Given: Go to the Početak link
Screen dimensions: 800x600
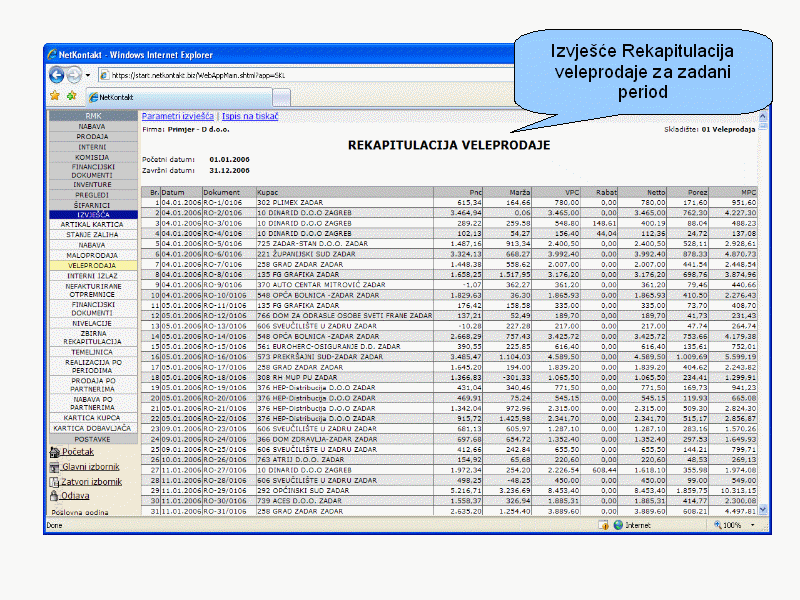Looking at the screenshot, I should [78, 452].
